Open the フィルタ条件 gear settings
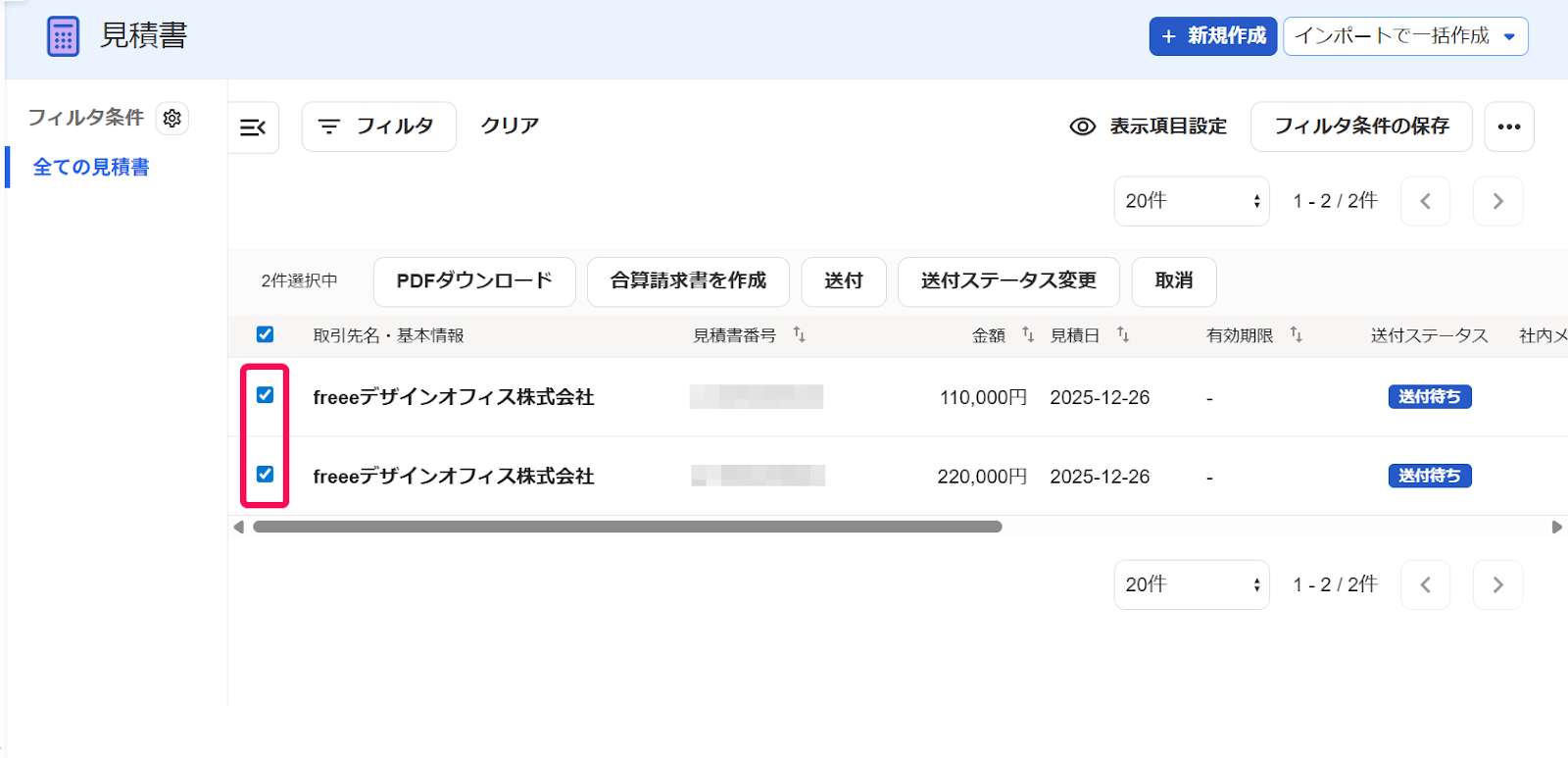 [x=172, y=118]
